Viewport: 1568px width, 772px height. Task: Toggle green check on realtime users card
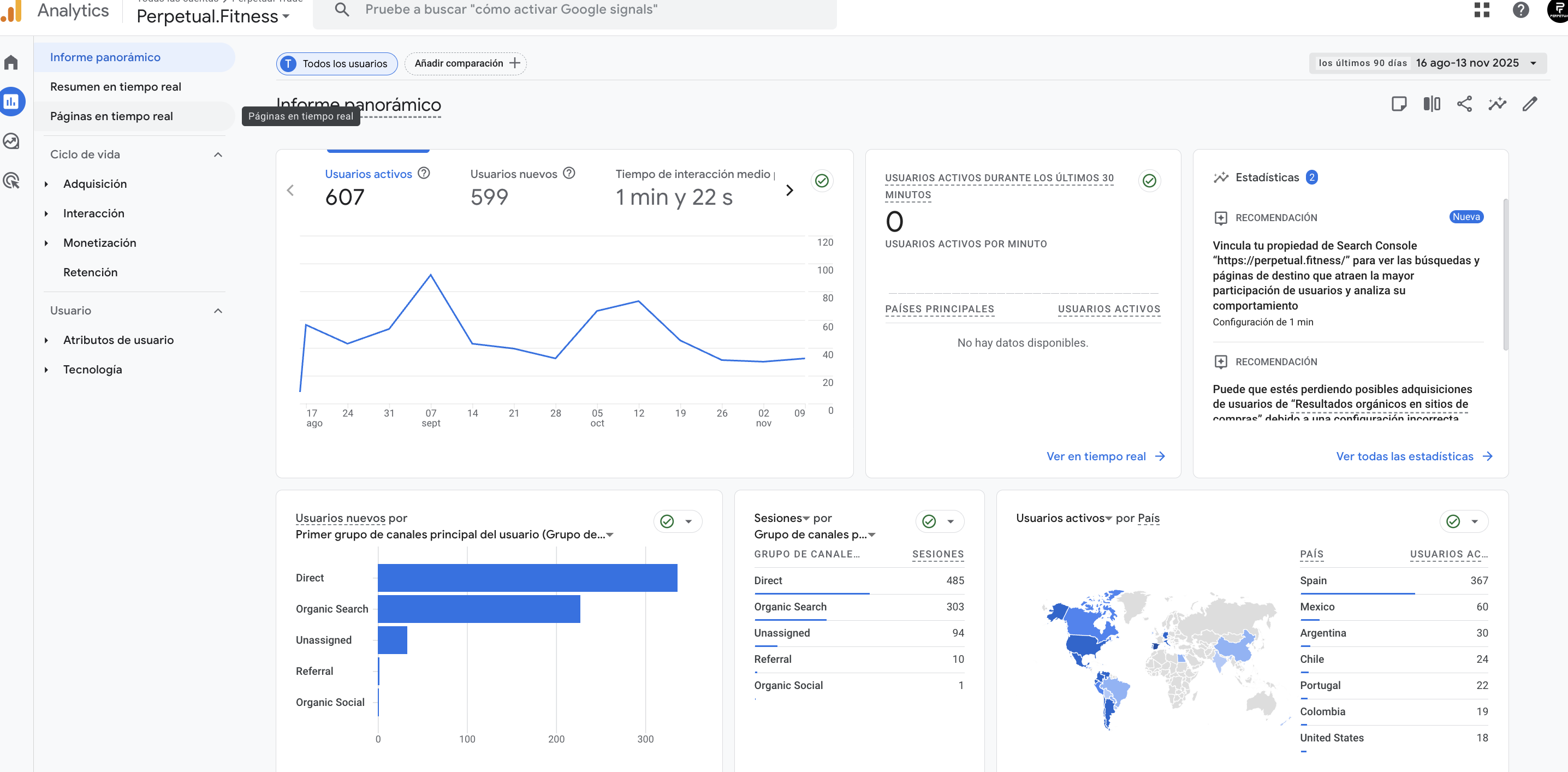tap(1149, 181)
